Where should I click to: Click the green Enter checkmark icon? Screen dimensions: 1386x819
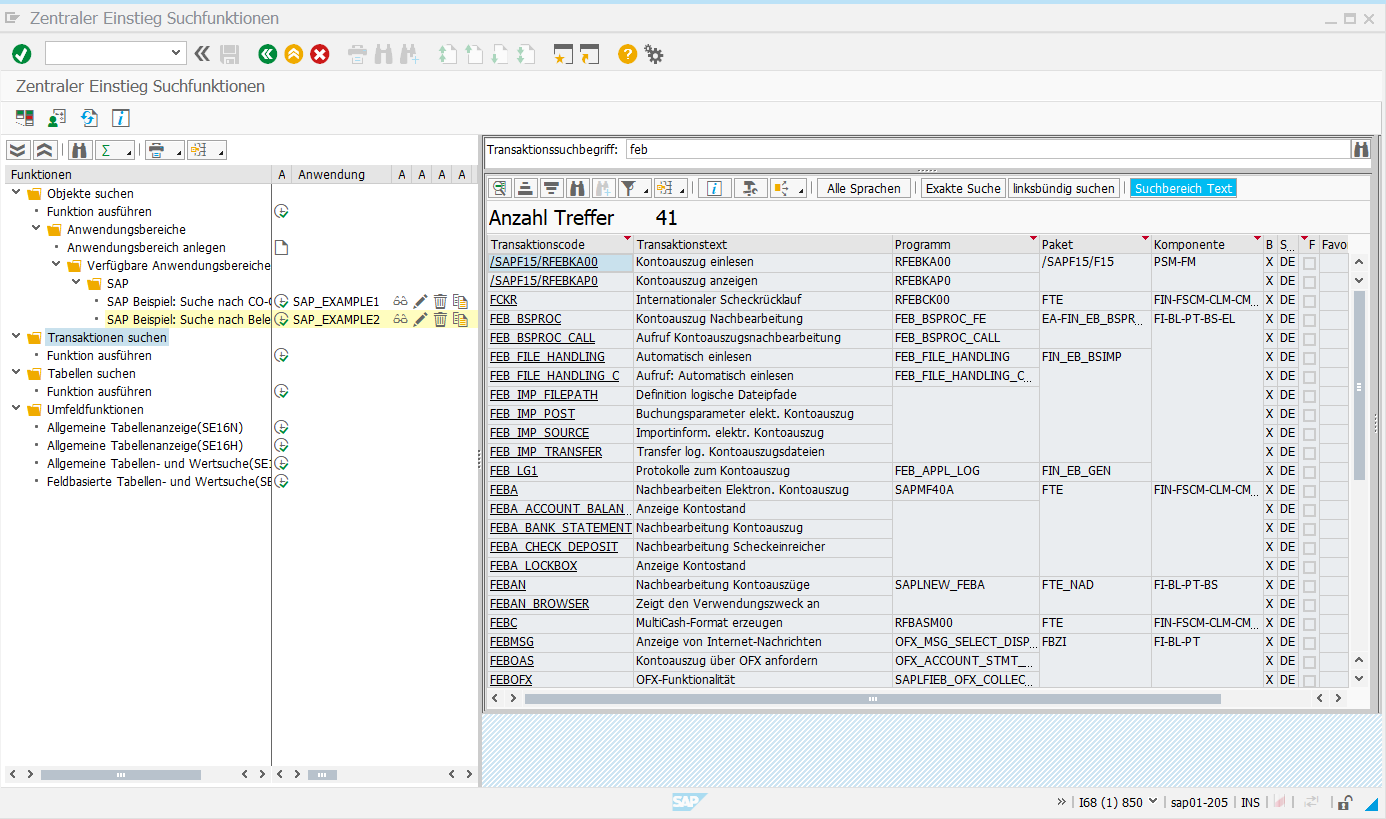tap(21, 54)
